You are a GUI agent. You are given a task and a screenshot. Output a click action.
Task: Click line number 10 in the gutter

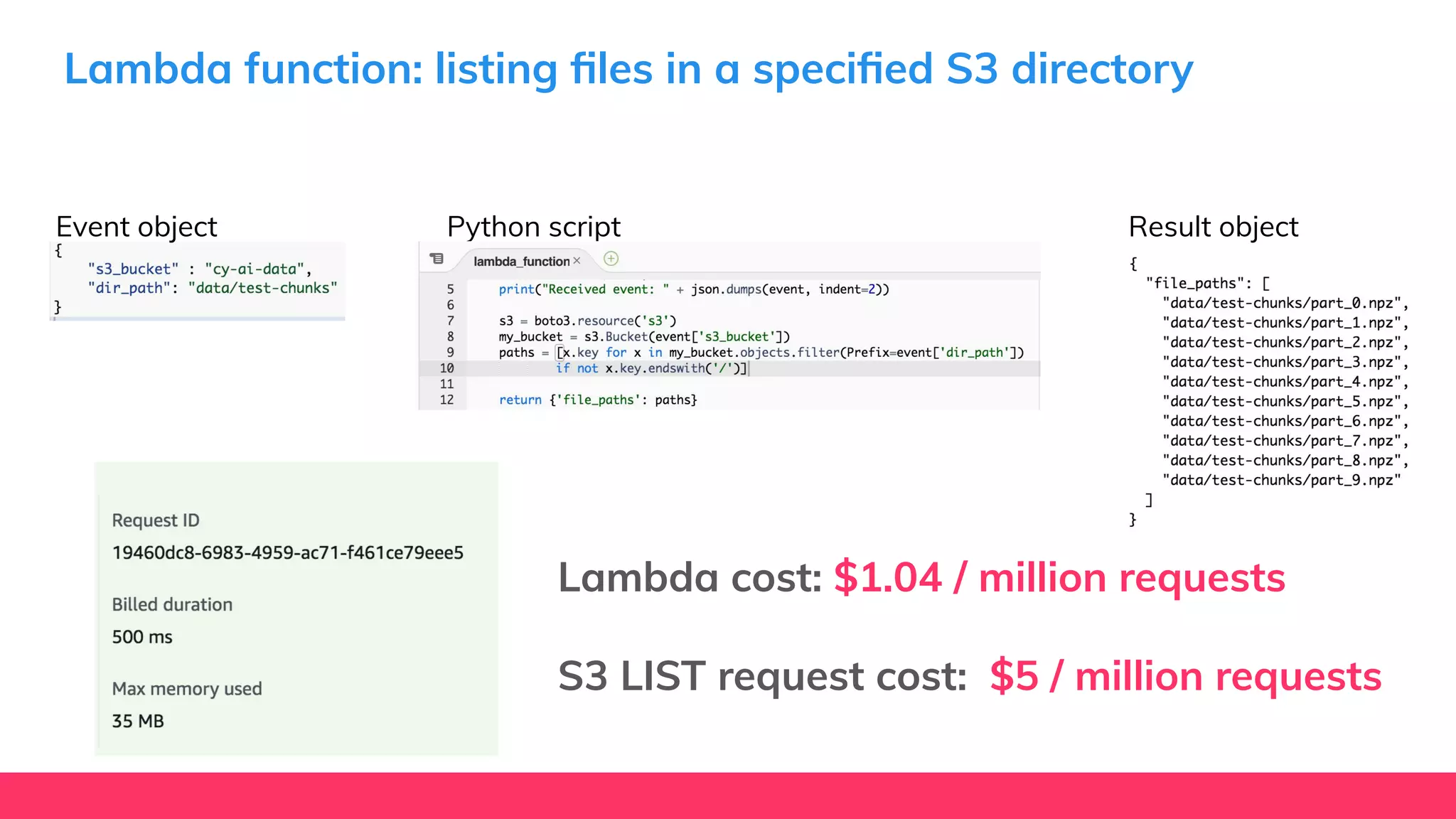point(446,368)
